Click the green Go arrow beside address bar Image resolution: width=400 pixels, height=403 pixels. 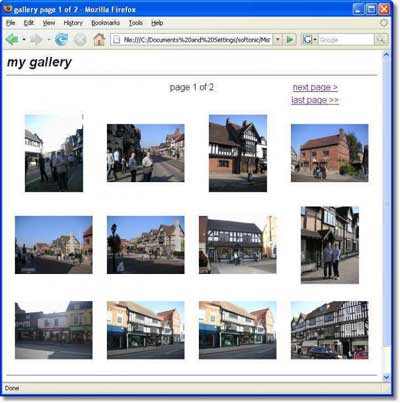(x=290, y=40)
